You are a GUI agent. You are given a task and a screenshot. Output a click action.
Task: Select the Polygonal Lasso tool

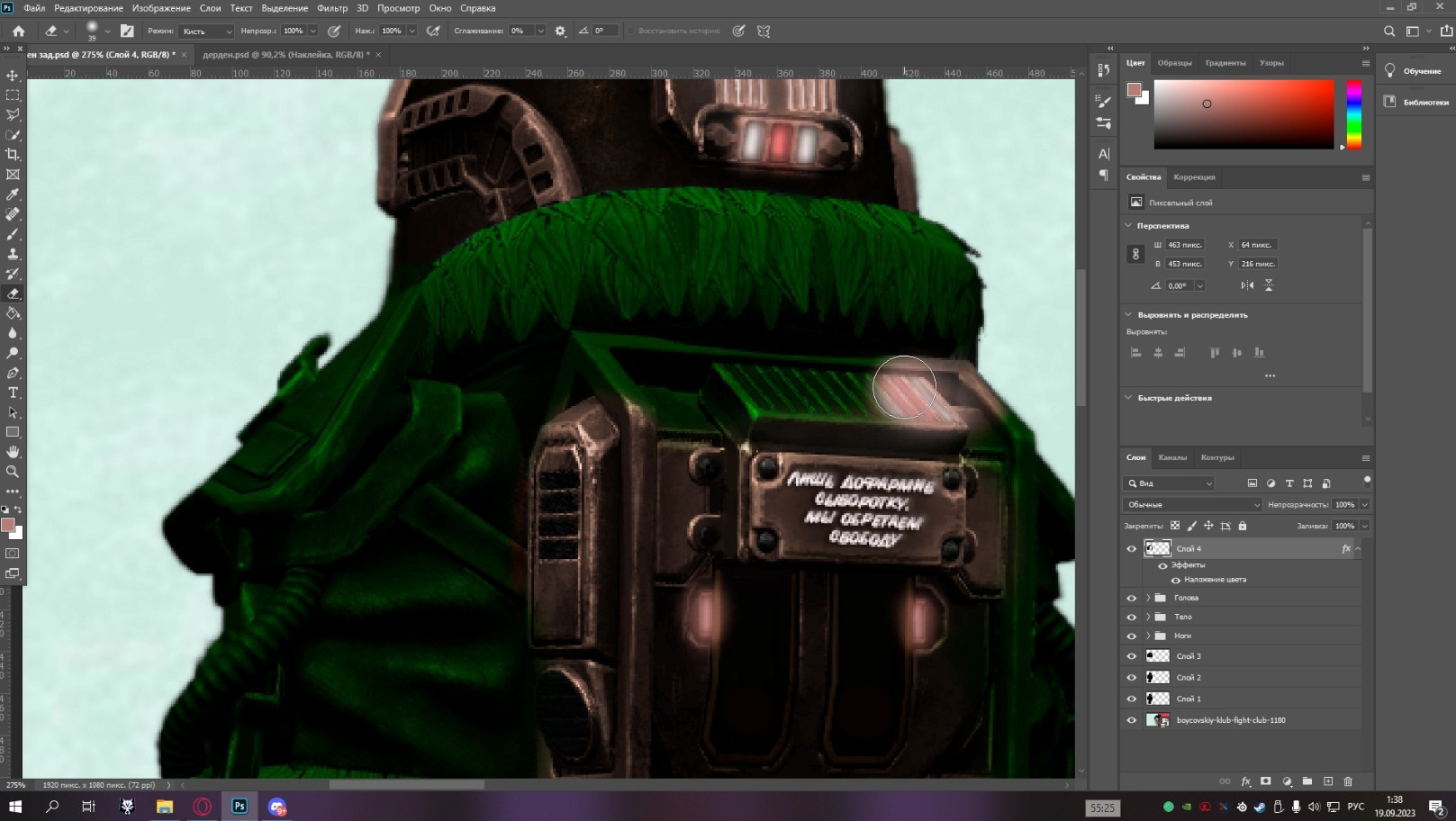point(13,115)
